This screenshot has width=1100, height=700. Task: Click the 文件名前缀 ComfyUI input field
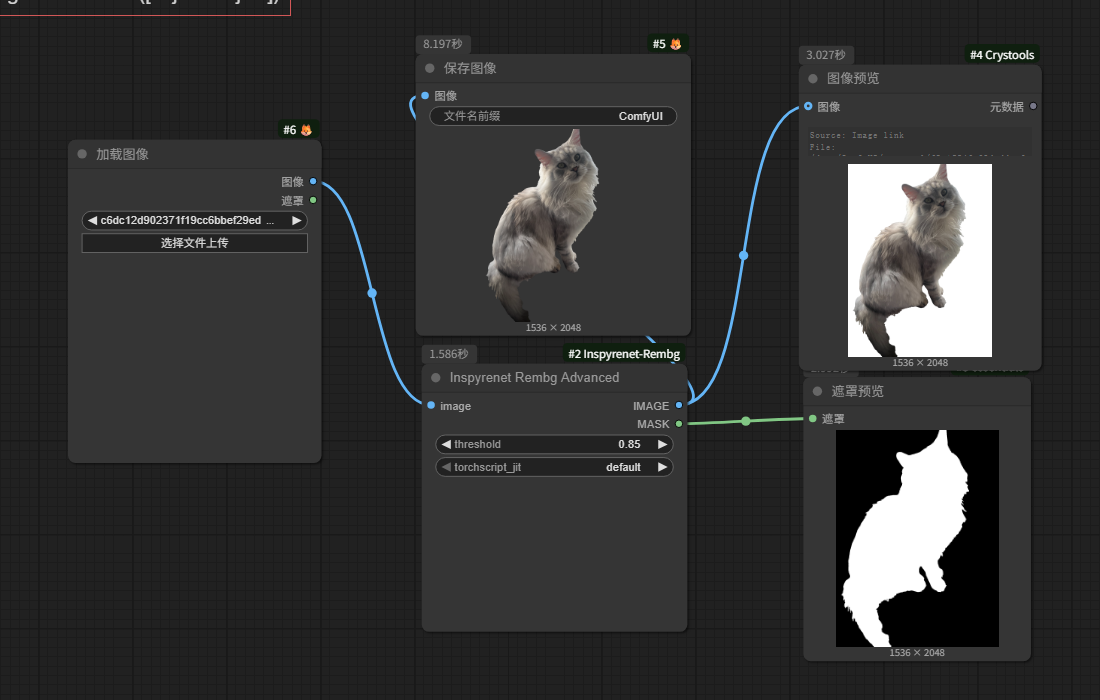(553, 116)
